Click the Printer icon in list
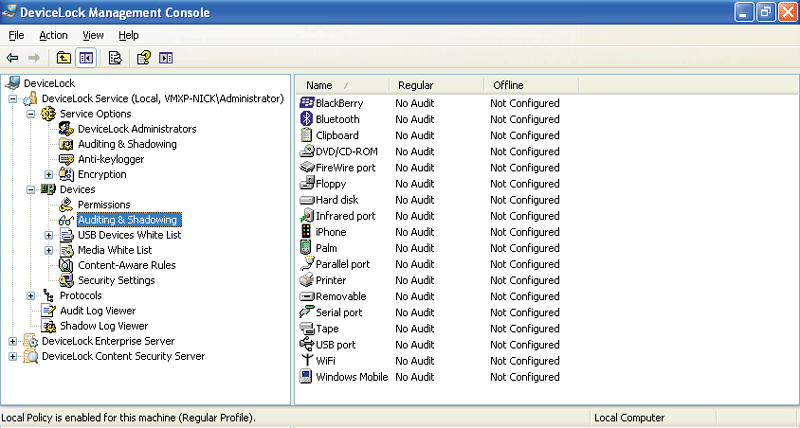Viewport: 800px width, 428px height. [x=306, y=280]
